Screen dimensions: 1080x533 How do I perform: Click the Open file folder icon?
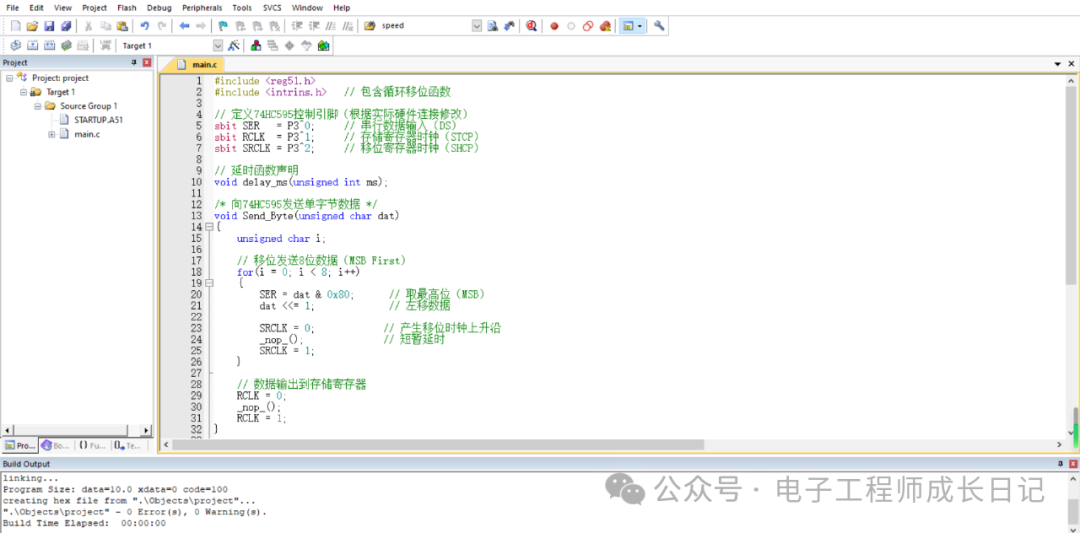click(x=32, y=26)
